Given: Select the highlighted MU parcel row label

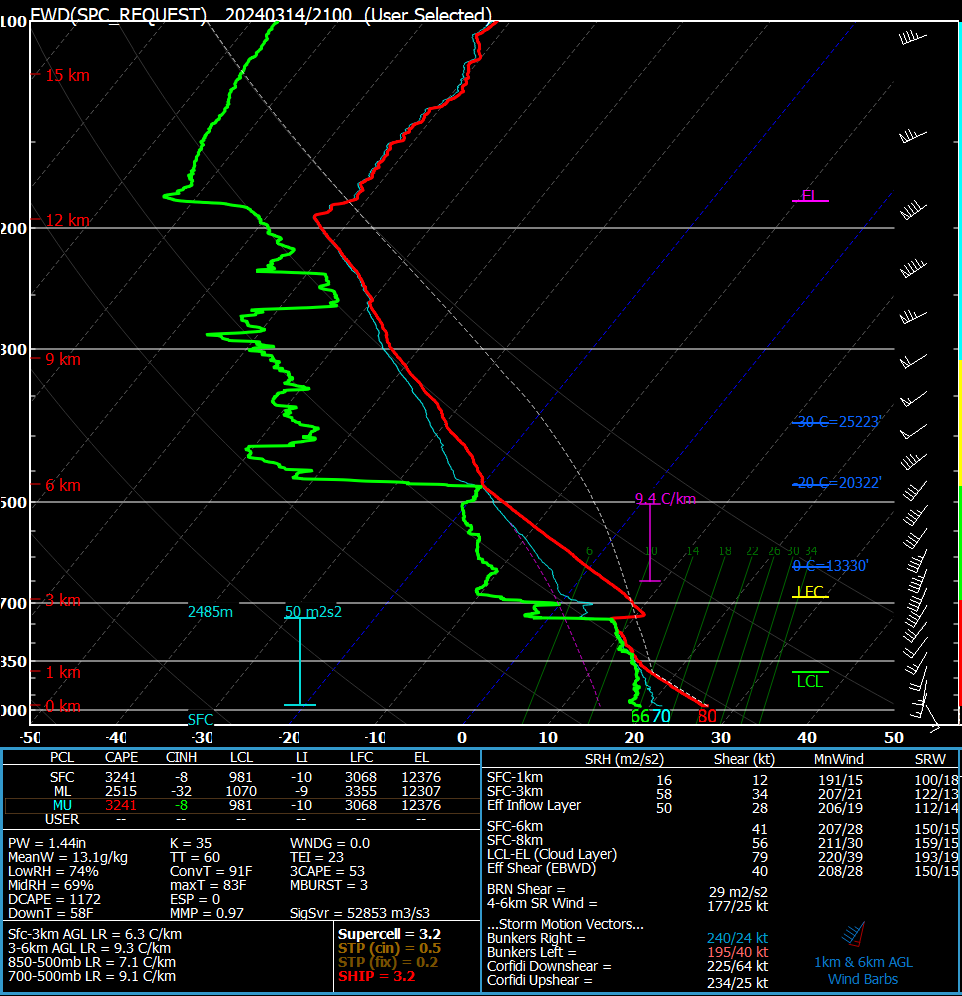Looking at the screenshot, I should point(62,805).
